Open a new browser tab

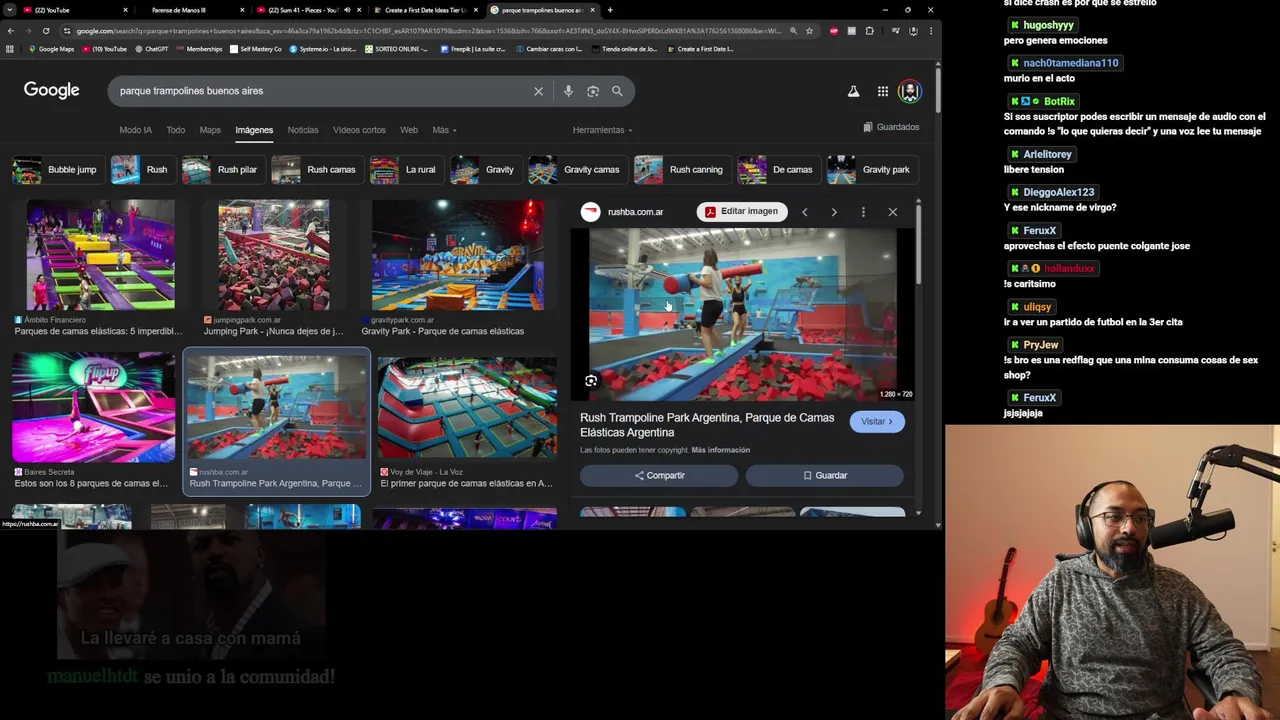tap(610, 10)
